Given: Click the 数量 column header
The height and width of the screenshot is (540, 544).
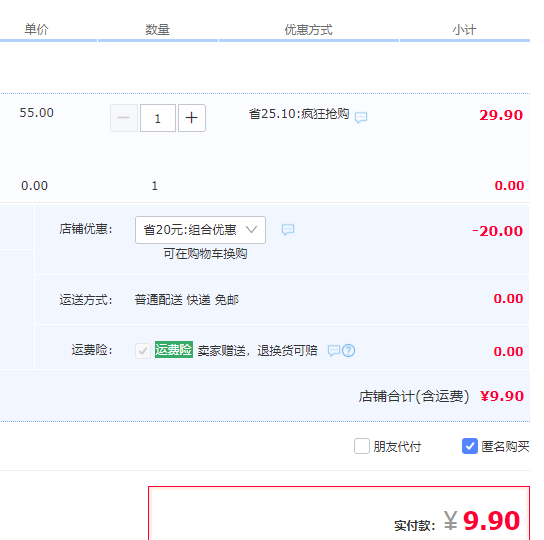Looking at the screenshot, I should click(x=158, y=29).
